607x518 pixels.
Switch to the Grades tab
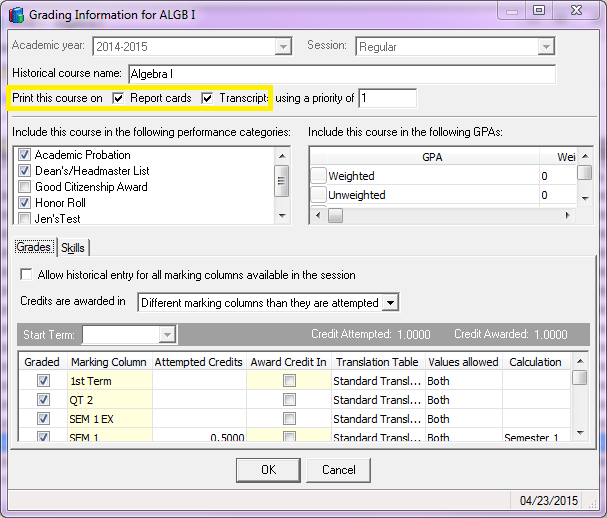tap(34, 247)
